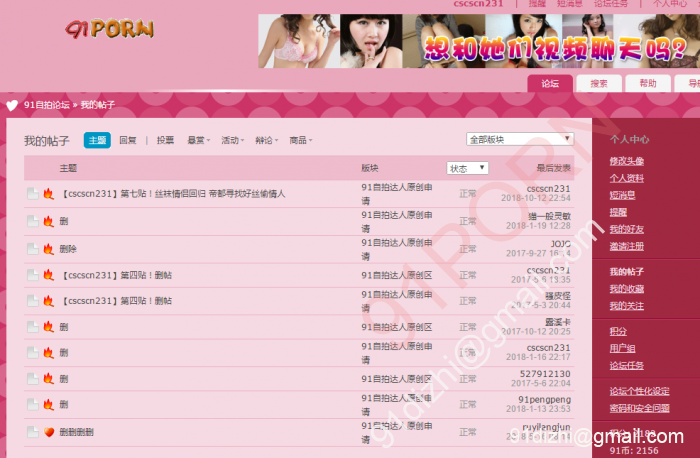Screen dimensions: 700x458
Task: Click the flame icon beside the first 第四贴 thread
Action: (47, 274)
